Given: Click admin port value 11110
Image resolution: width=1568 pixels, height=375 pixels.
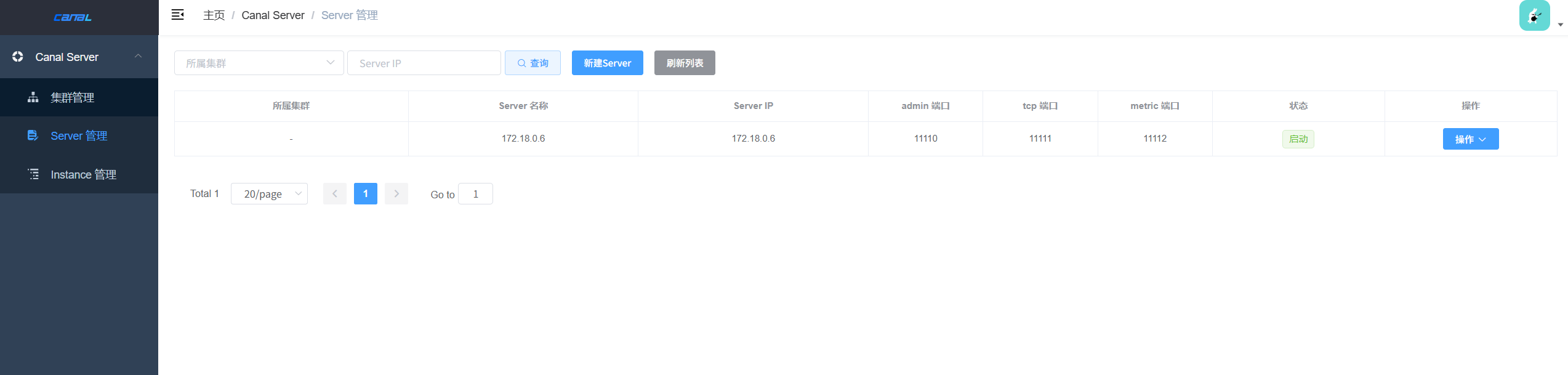Looking at the screenshot, I should (925, 139).
